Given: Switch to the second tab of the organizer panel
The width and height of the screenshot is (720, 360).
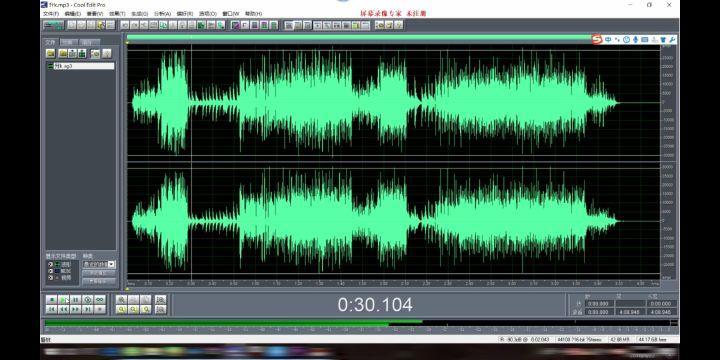Looking at the screenshot, I should click(68, 42).
